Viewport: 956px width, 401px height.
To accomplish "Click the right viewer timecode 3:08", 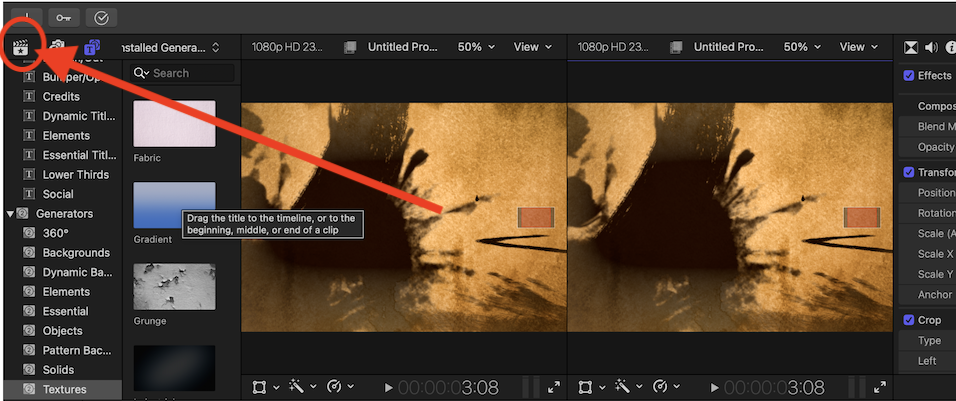I will click(x=774, y=387).
